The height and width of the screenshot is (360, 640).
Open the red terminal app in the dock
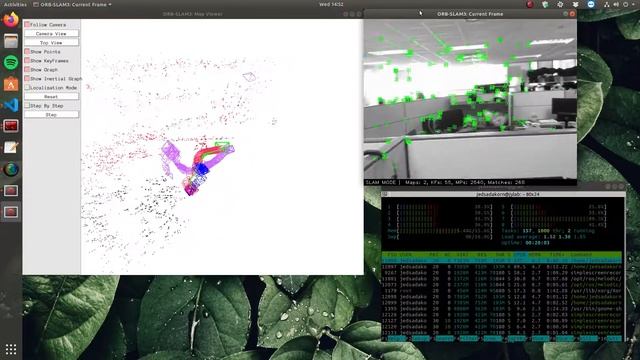click(x=11, y=126)
